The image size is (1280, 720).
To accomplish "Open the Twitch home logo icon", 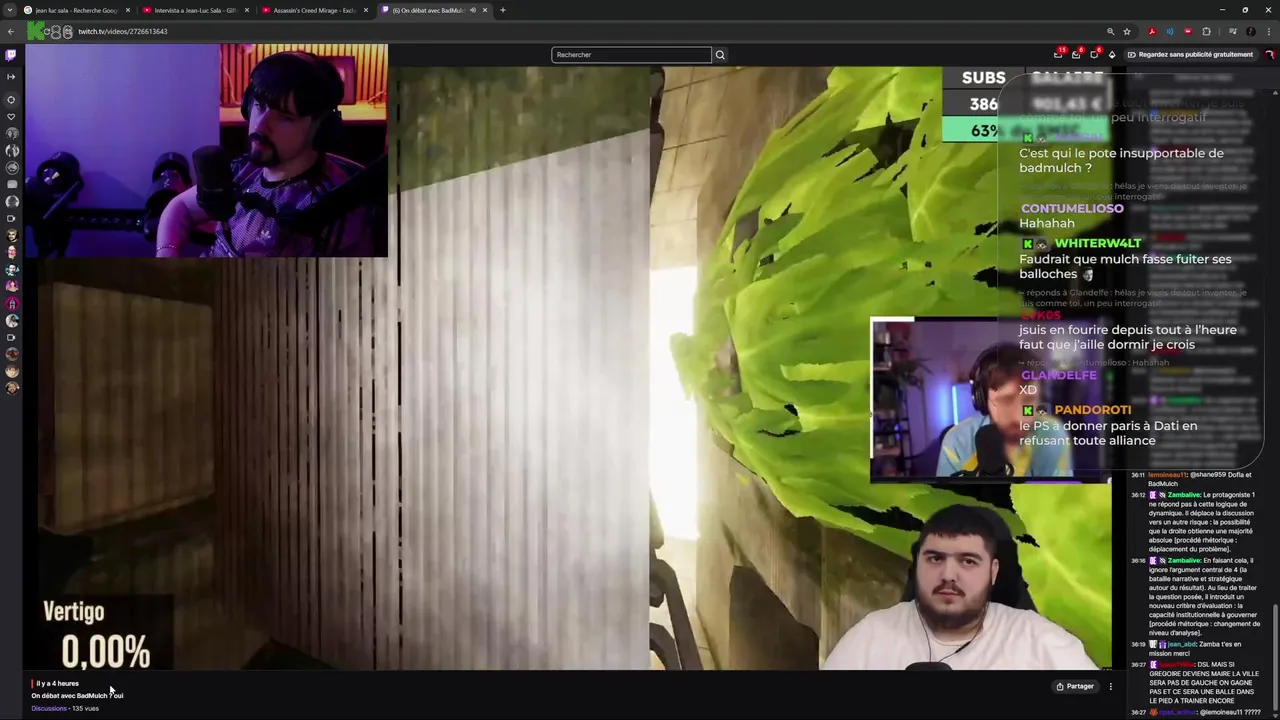I will (x=11, y=54).
